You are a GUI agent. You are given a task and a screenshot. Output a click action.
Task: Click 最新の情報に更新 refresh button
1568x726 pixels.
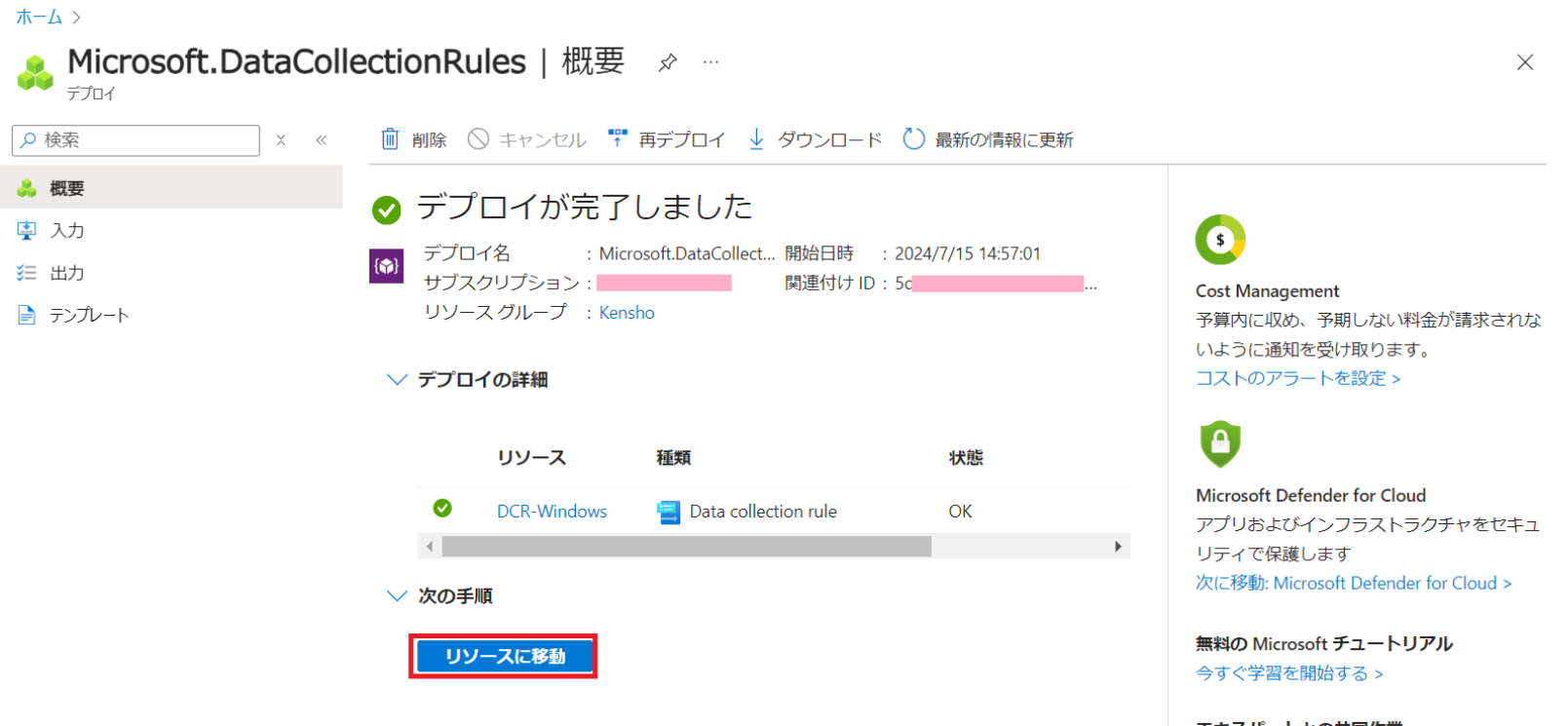tap(988, 139)
